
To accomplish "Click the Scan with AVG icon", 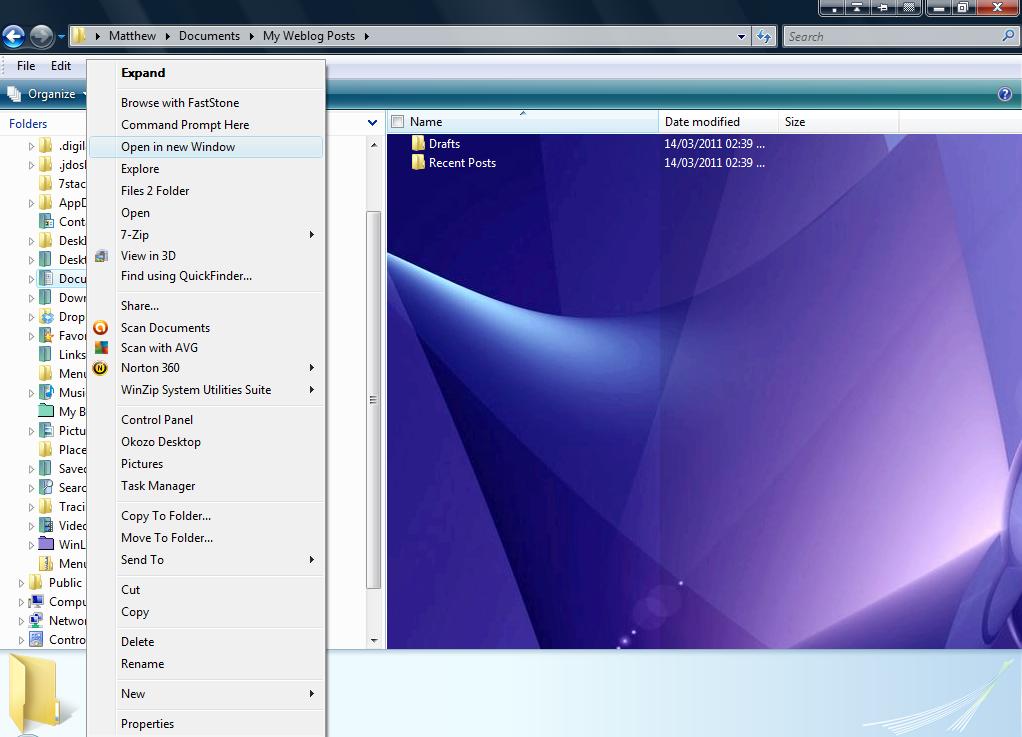I will pos(100,348).
